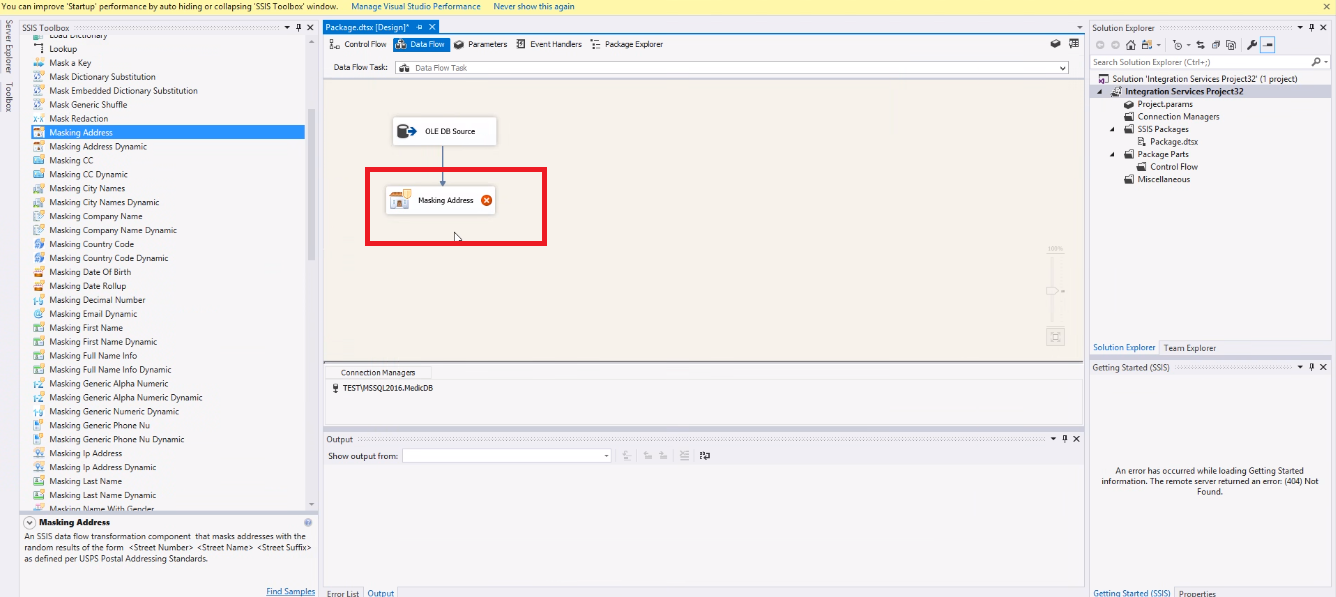
Task: Toggle auto-hide pin on Output panel
Action: click(1065, 438)
